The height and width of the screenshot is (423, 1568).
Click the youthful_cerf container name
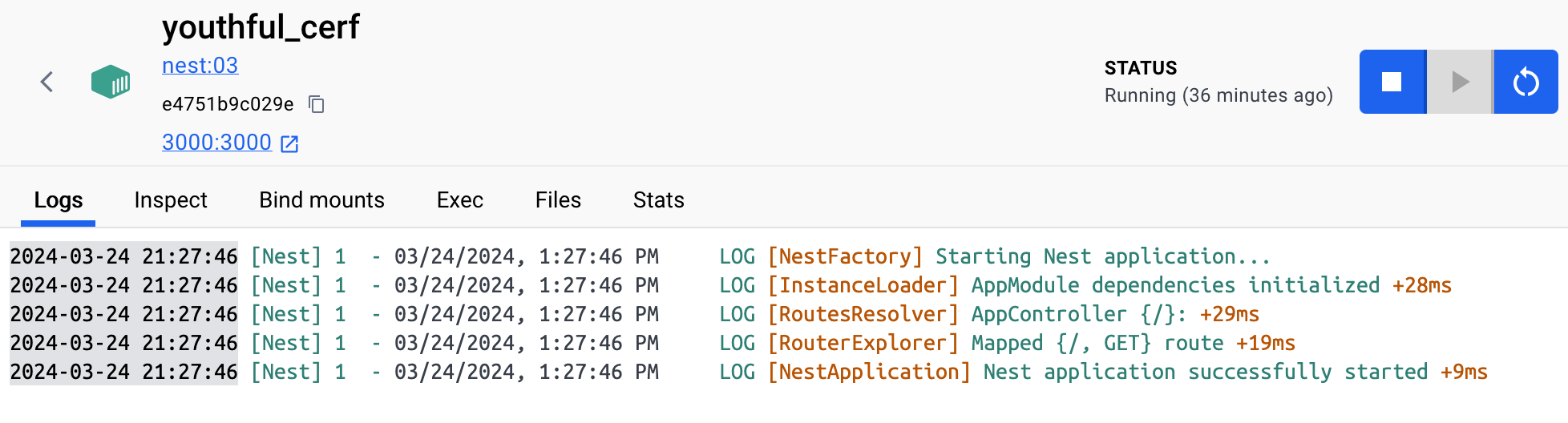tap(261, 27)
